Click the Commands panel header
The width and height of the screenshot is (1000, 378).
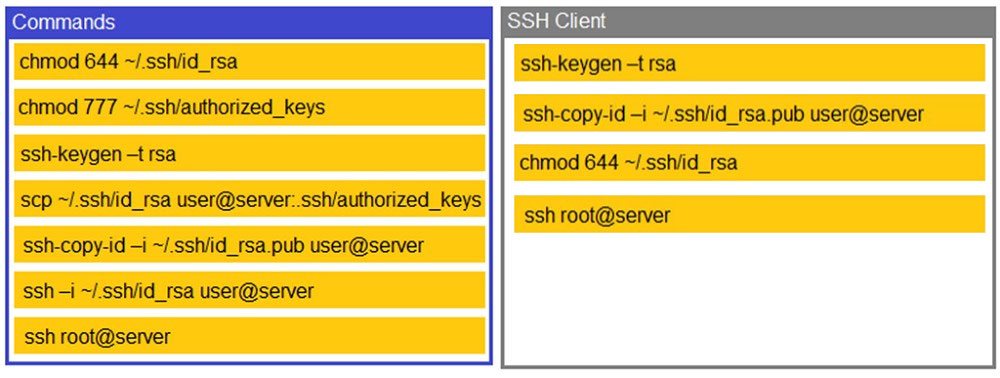(x=249, y=22)
